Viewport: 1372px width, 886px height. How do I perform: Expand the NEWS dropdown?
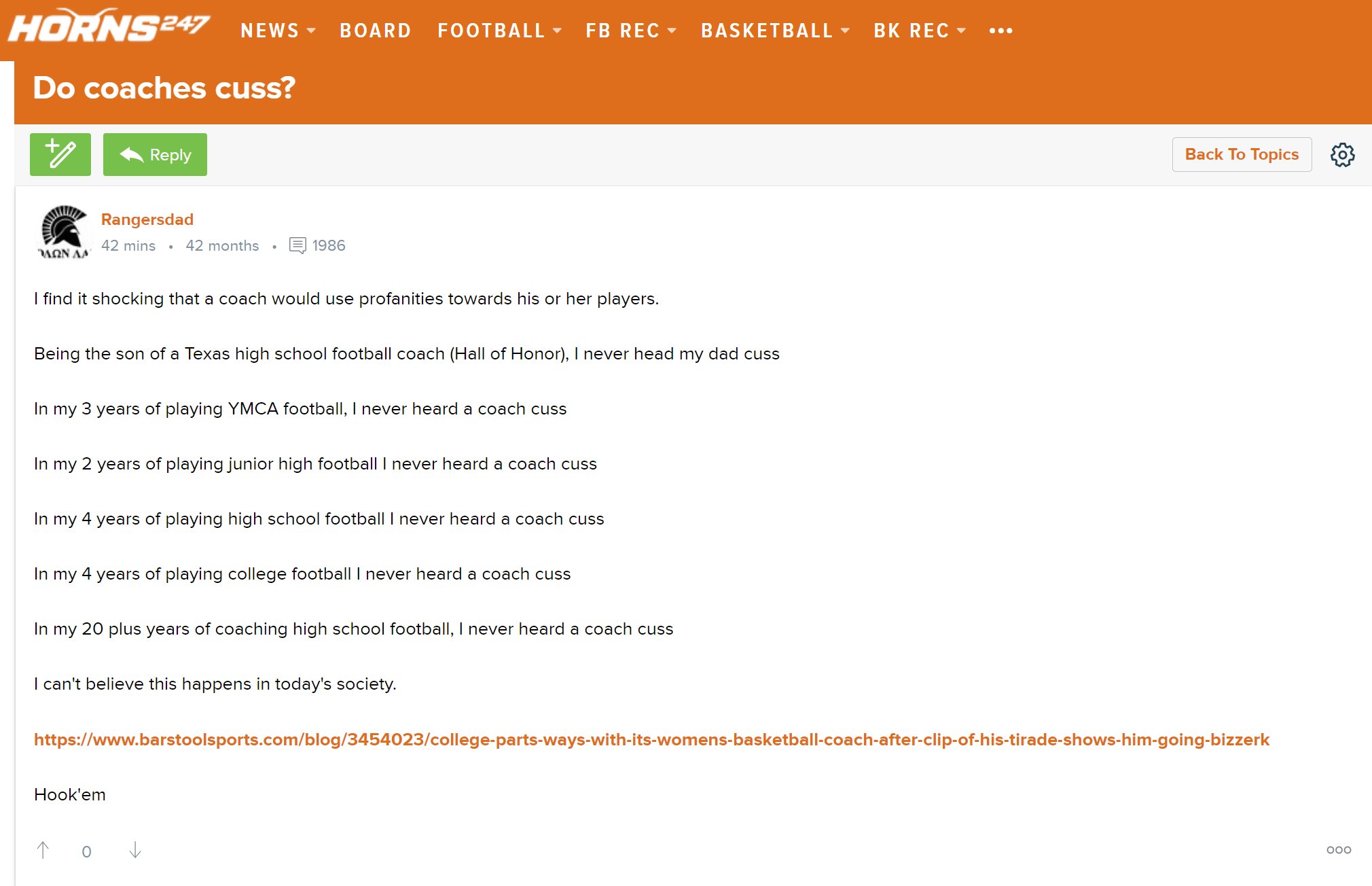pos(270,30)
